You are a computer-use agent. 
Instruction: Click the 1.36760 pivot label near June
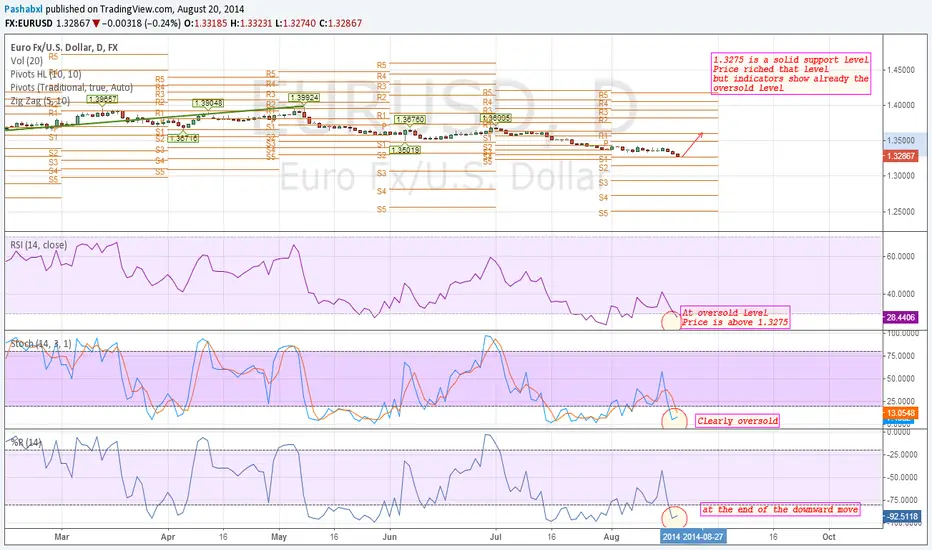(x=410, y=120)
